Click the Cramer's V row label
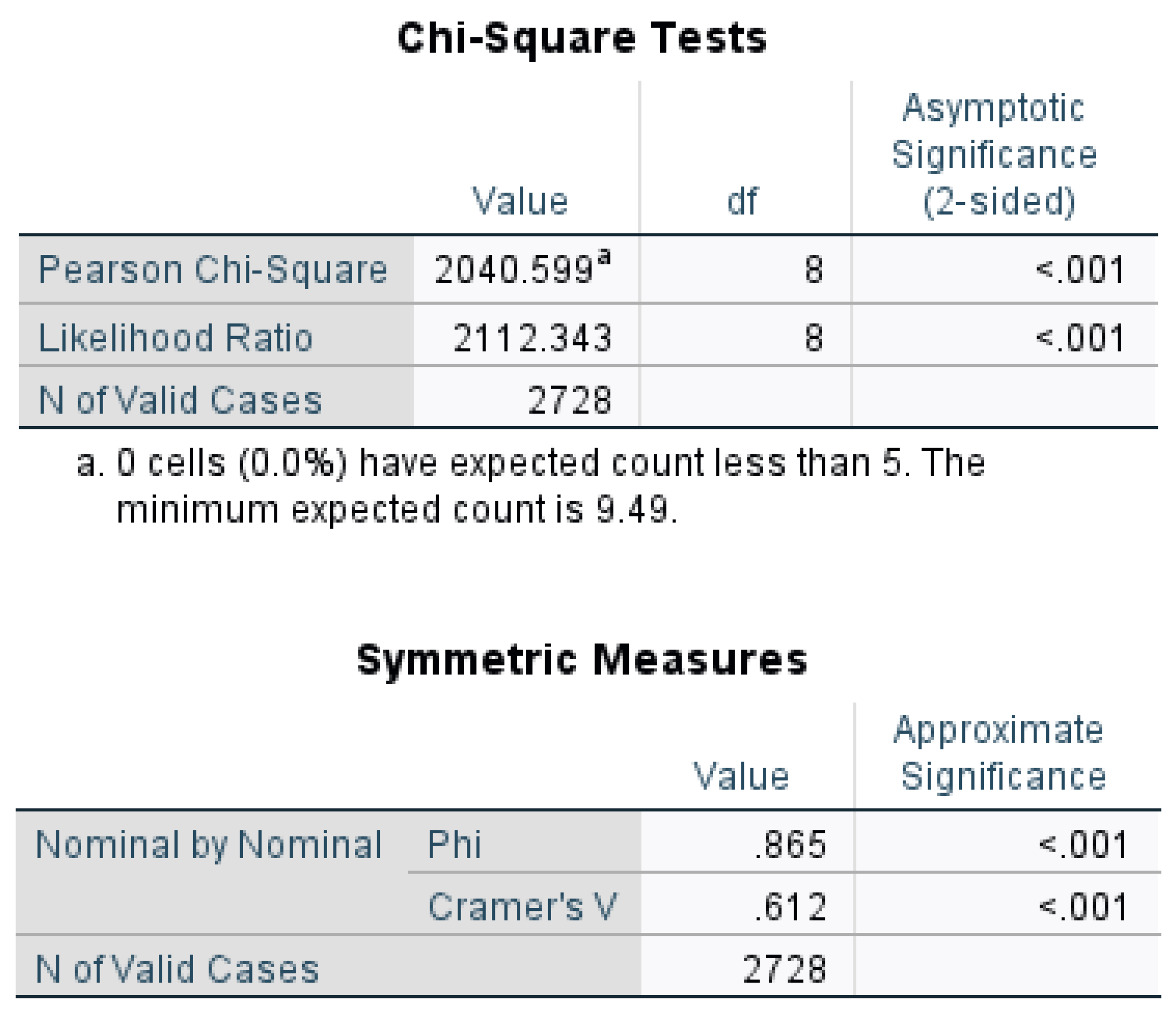The image size is (1176, 1011). pos(522,906)
